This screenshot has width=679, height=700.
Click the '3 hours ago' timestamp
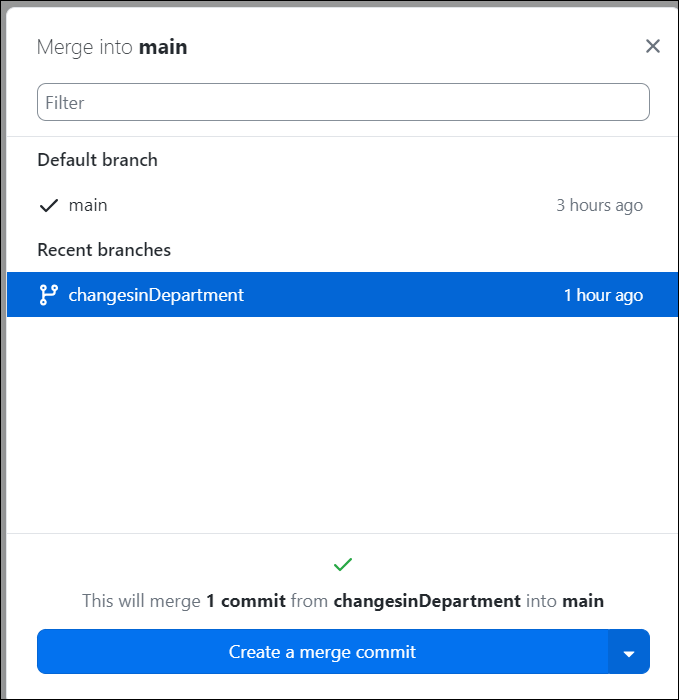pos(599,205)
